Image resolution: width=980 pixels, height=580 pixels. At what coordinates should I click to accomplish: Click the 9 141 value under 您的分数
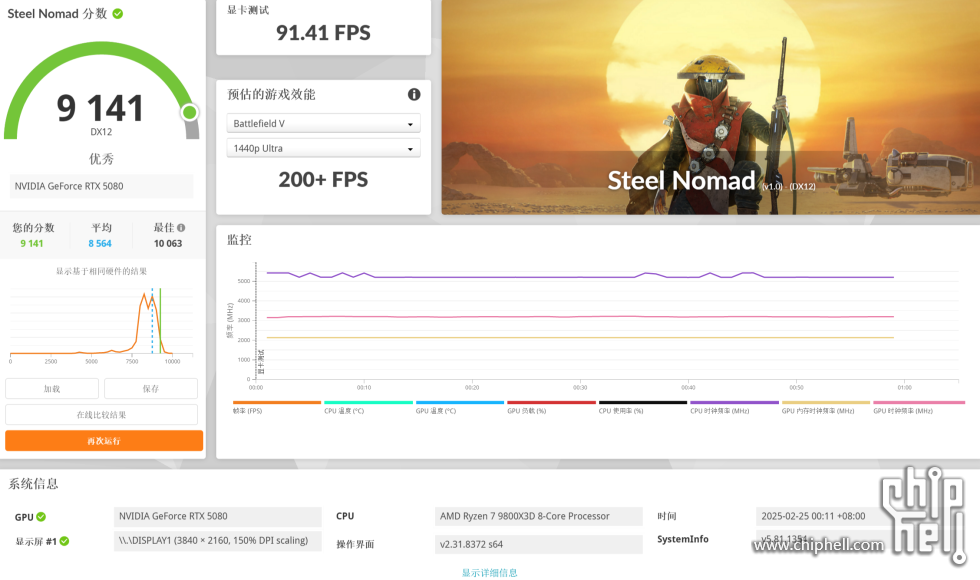(32, 244)
